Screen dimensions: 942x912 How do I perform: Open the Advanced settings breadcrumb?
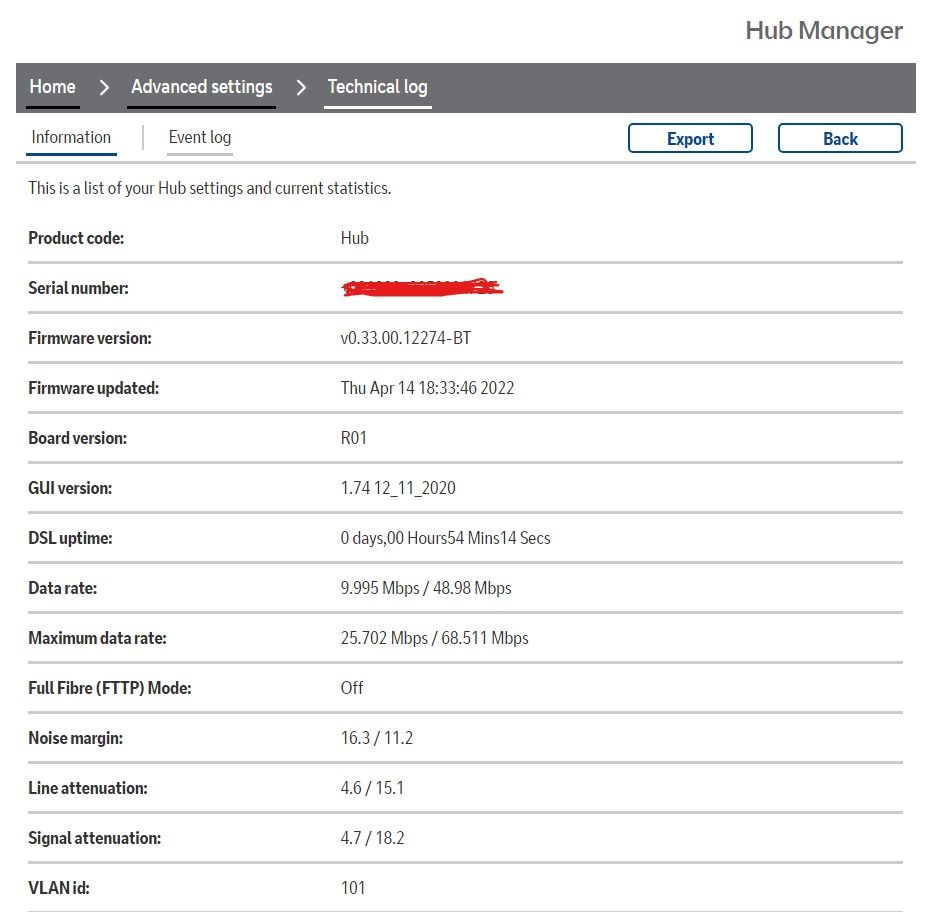tap(201, 87)
